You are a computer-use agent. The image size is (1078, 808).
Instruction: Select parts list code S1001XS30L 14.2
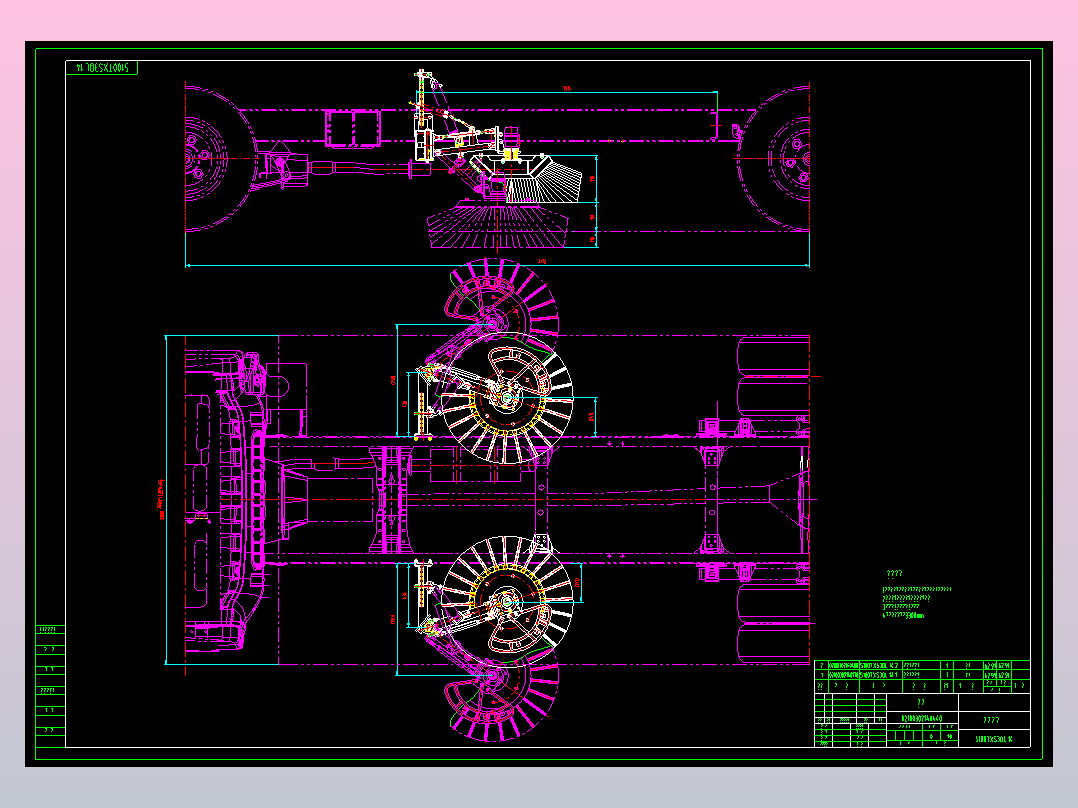(x=879, y=666)
